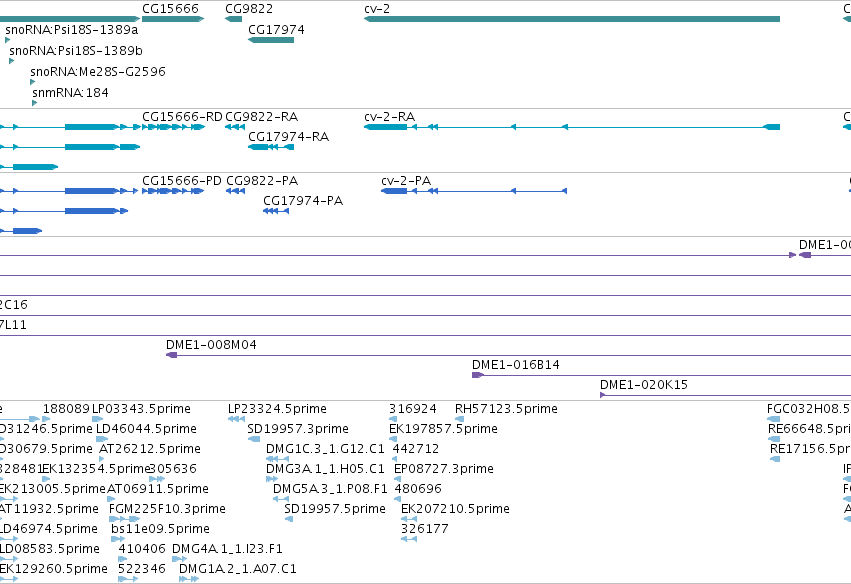Select the 480696 EST label
Viewport: 851px width, 584px height.
click(418, 489)
